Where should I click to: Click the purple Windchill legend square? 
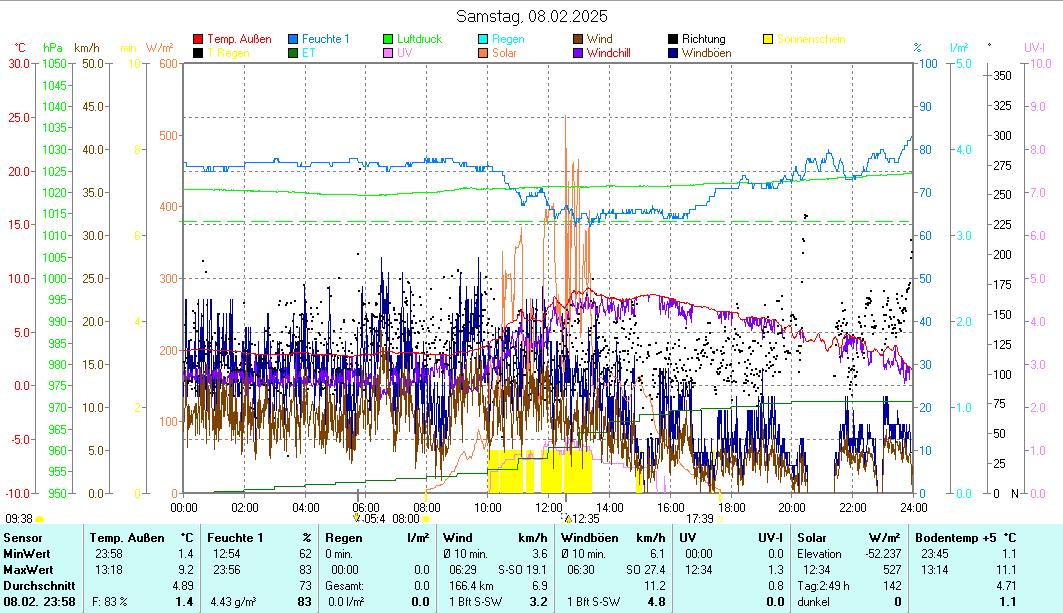(x=578, y=53)
